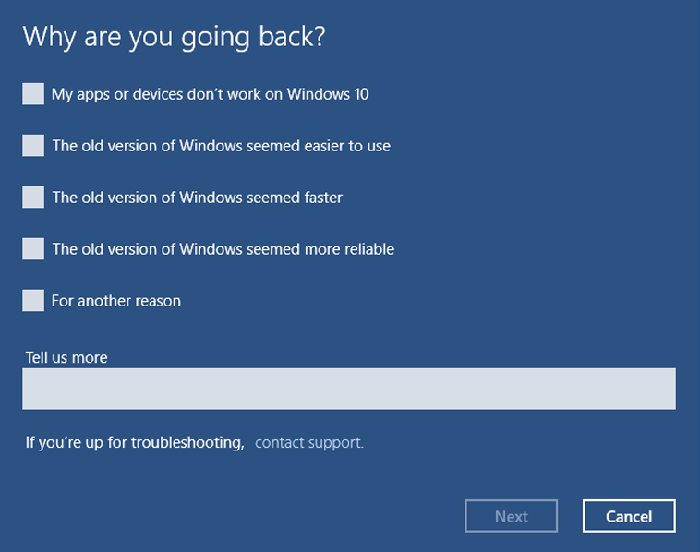700x552 pixels.
Task: Check the box for apps or devices not working
Action: [x=33, y=94]
